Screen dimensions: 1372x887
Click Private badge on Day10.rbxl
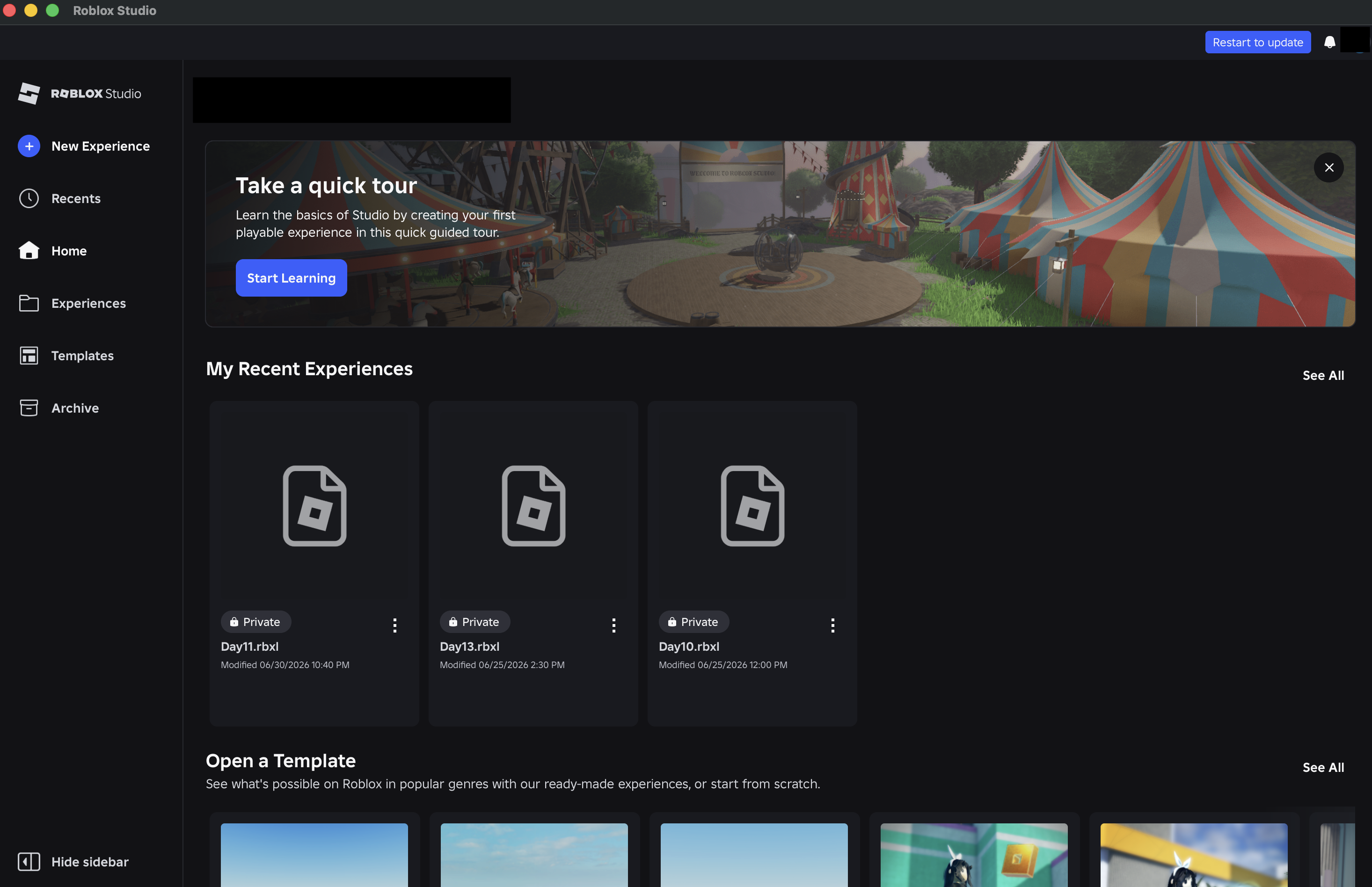click(693, 621)
